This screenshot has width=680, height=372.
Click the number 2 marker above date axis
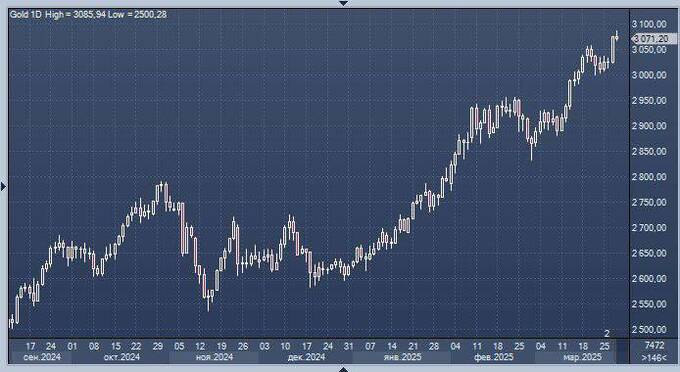coord(607,333)
